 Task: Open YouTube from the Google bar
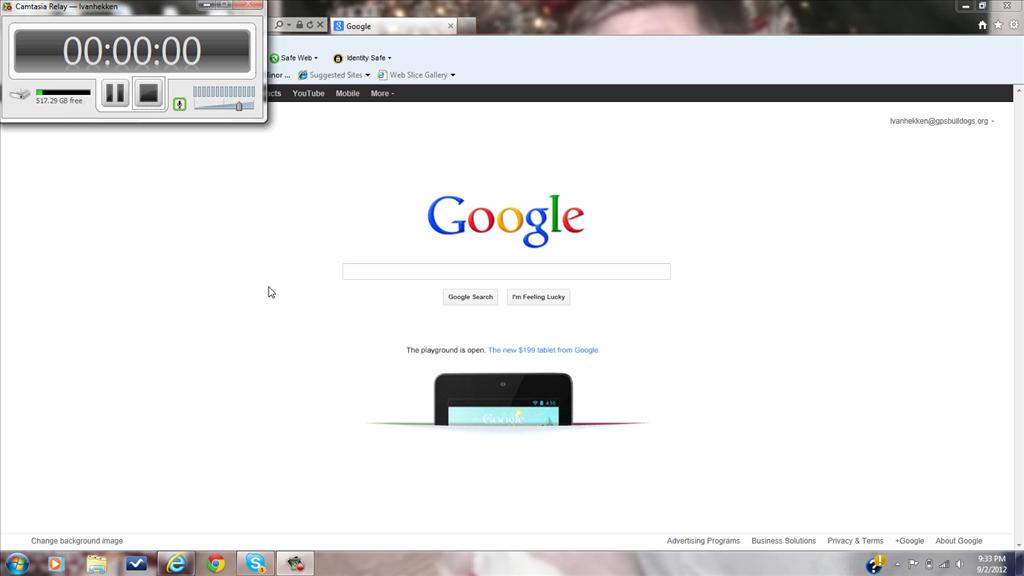click(x=308, y=93)
